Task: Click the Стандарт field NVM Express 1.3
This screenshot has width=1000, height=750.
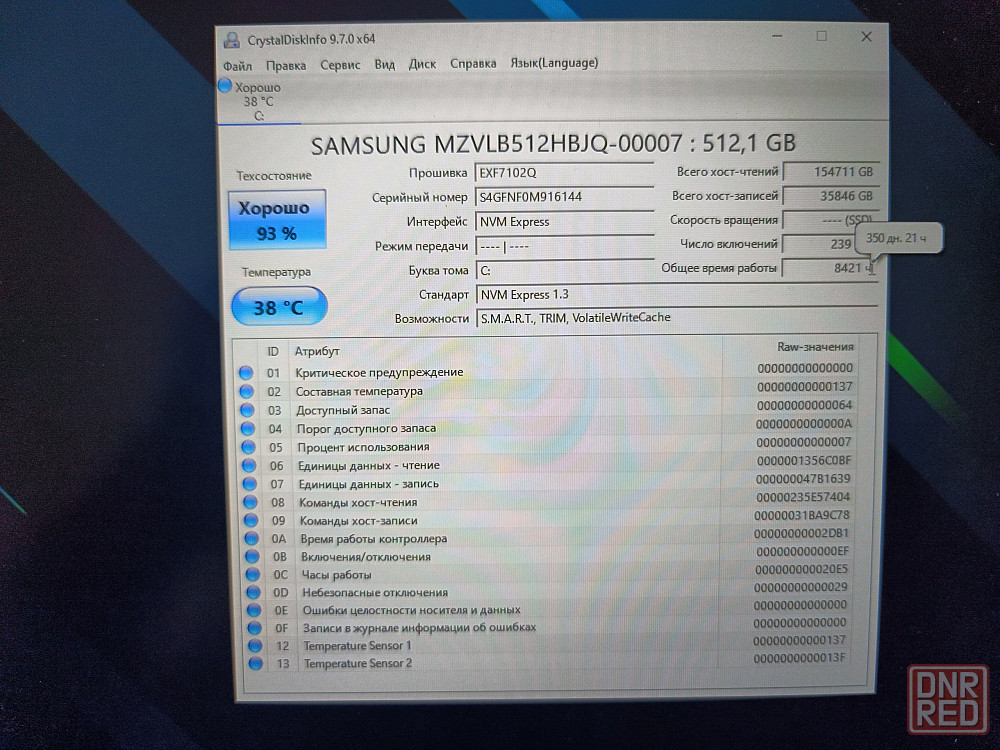Action: tap(677, 294)
